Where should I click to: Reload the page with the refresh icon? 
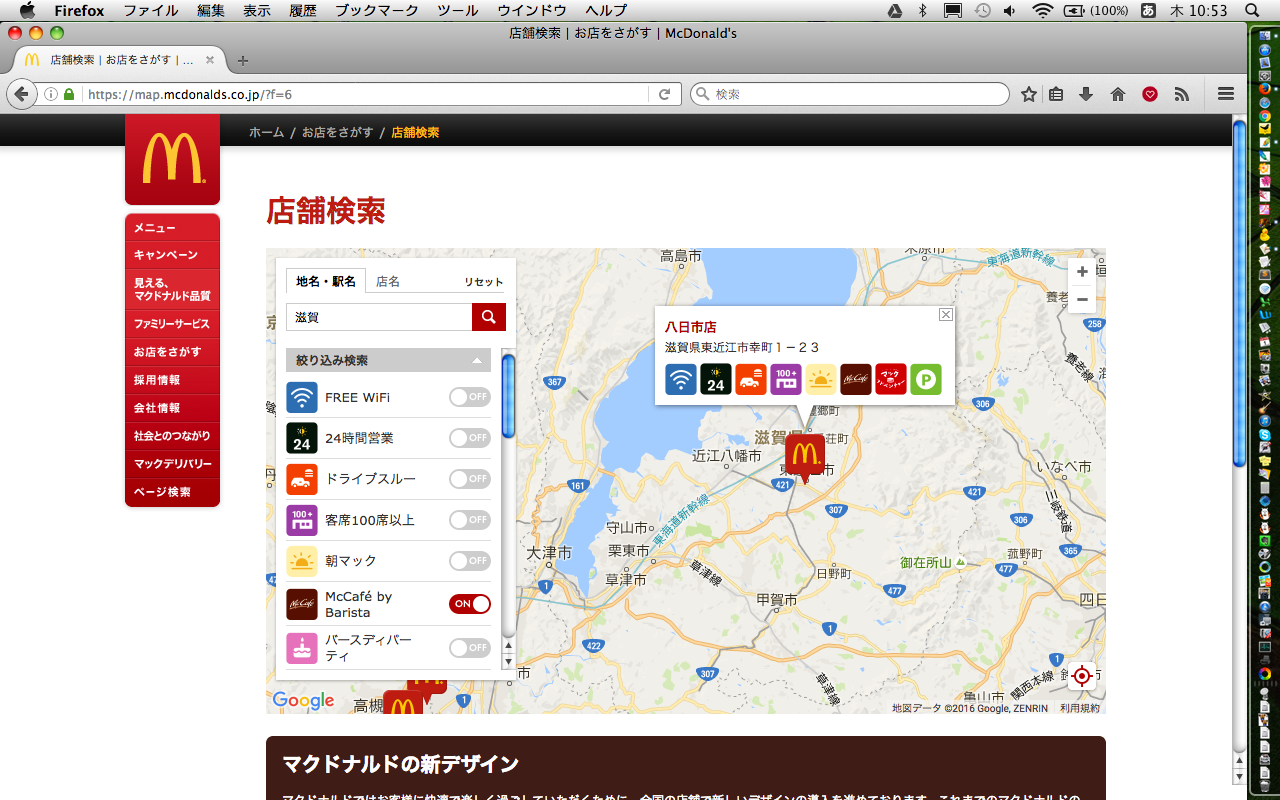tap(664, 94)
